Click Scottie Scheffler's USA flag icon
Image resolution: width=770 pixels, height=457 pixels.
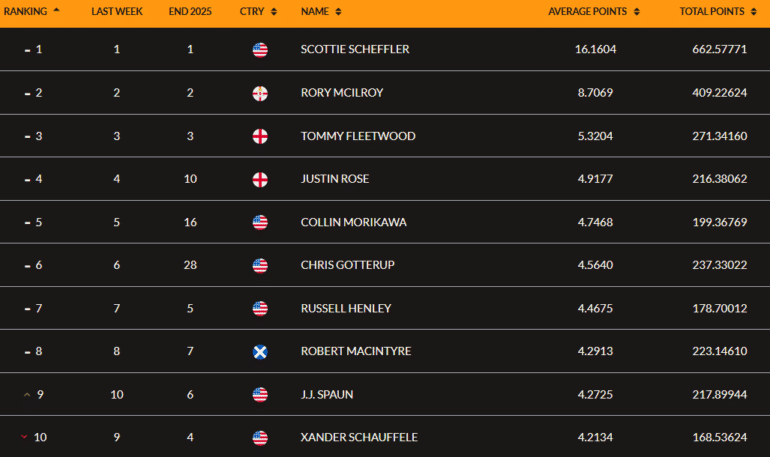pos(260,50)
